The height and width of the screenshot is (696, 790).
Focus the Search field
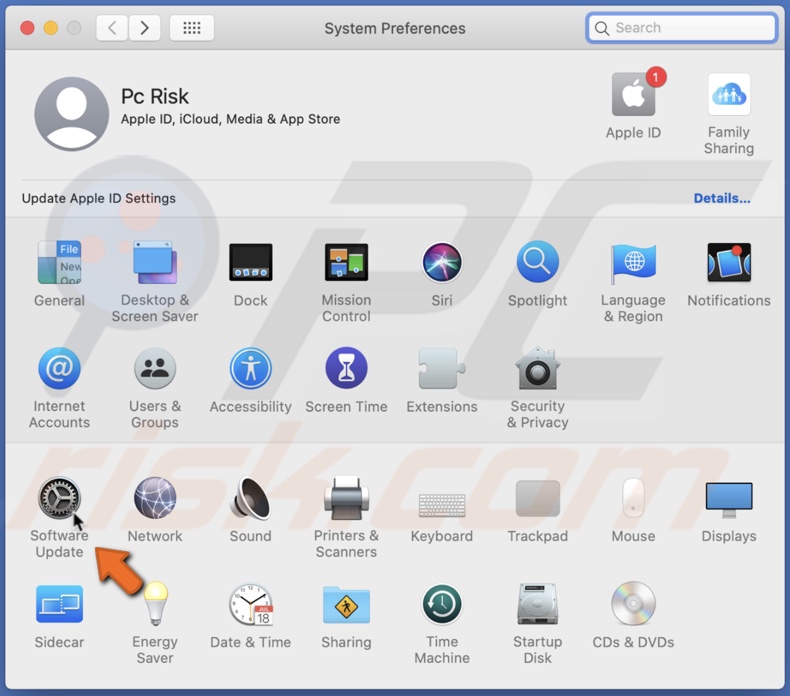tap(682, 27)
